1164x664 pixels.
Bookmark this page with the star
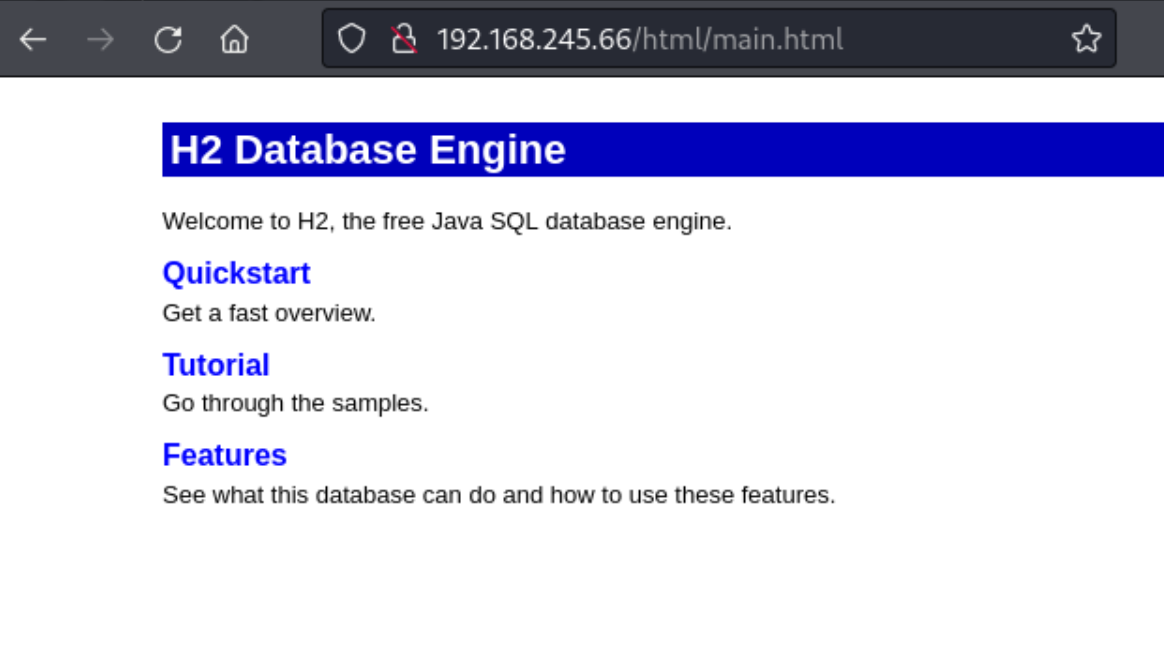click(x=1086, y=39)
